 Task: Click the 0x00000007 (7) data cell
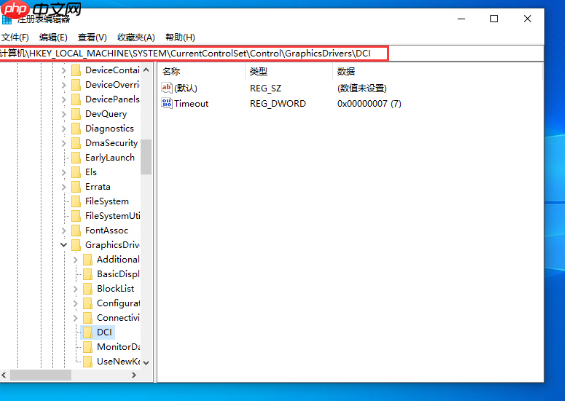click(369, 104)
